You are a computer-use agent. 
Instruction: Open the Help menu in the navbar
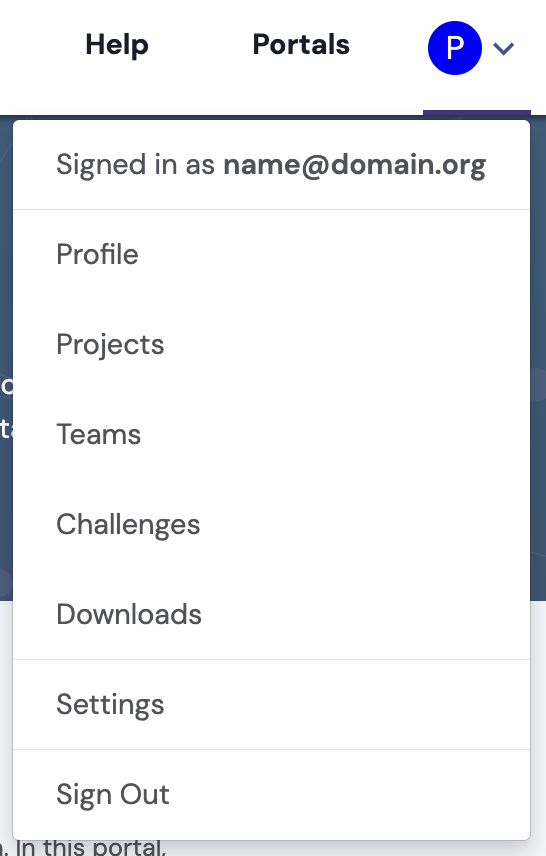117,45
